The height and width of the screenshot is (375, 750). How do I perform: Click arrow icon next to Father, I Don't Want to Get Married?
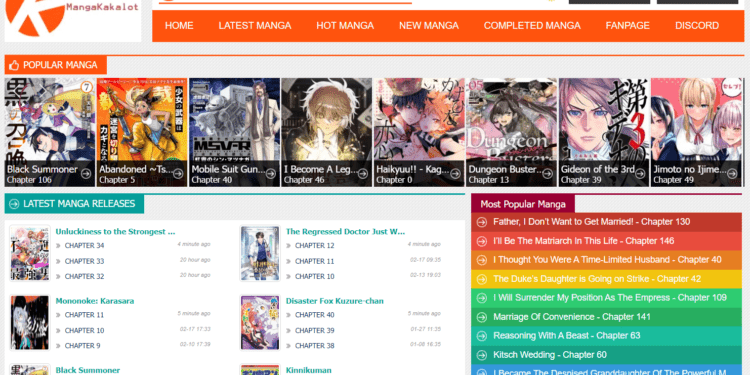(482, 222)
